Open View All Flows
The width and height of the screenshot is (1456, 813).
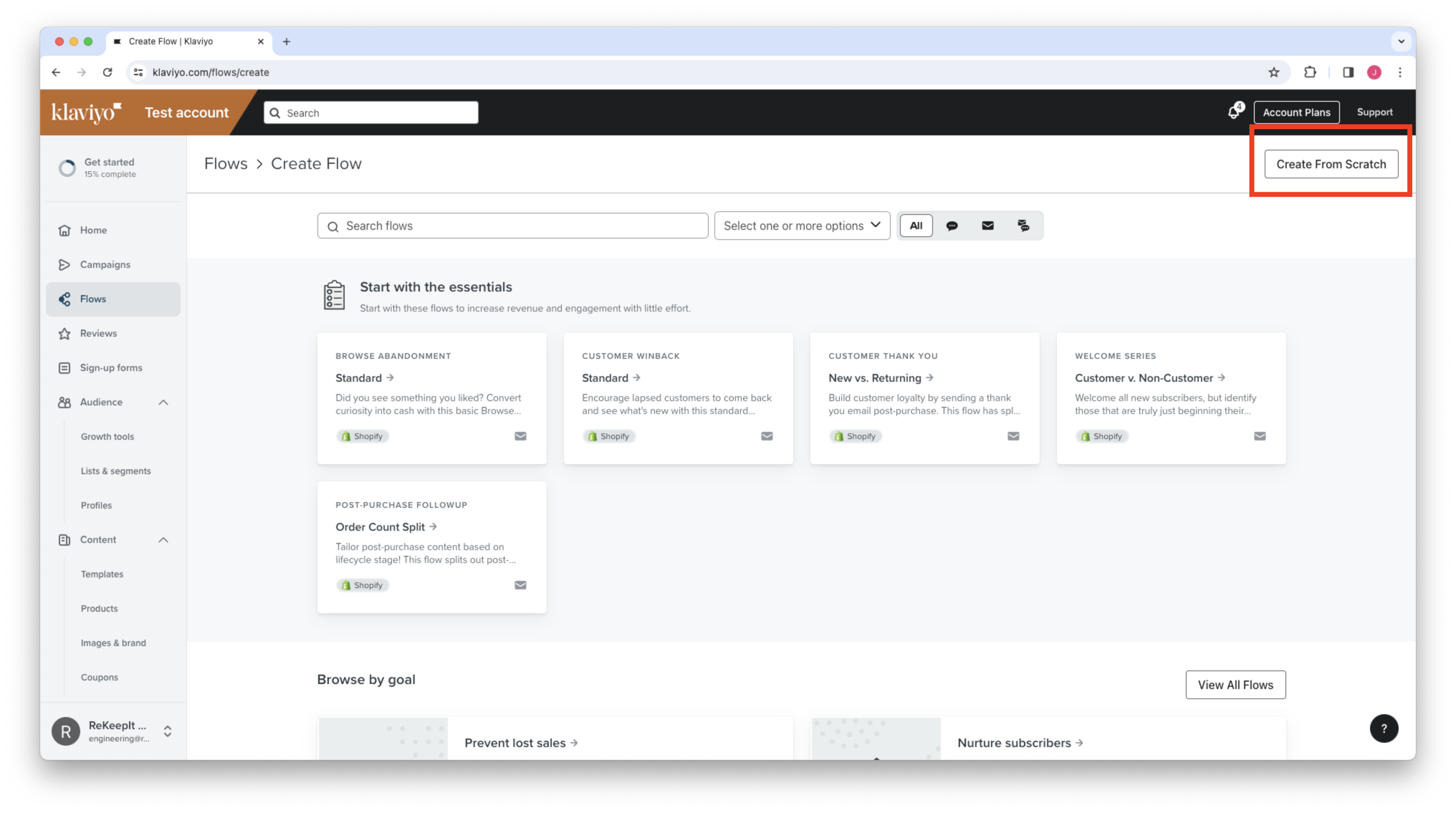1236,684
